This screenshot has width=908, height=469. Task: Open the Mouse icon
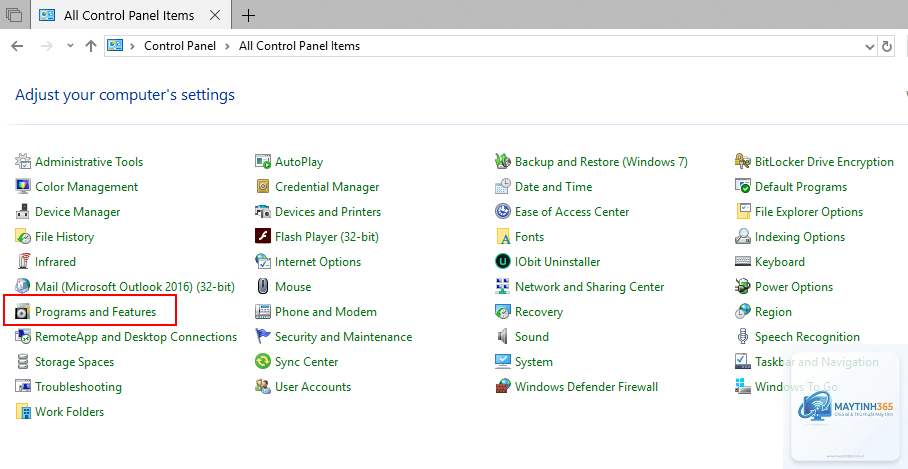coord(263,286)
